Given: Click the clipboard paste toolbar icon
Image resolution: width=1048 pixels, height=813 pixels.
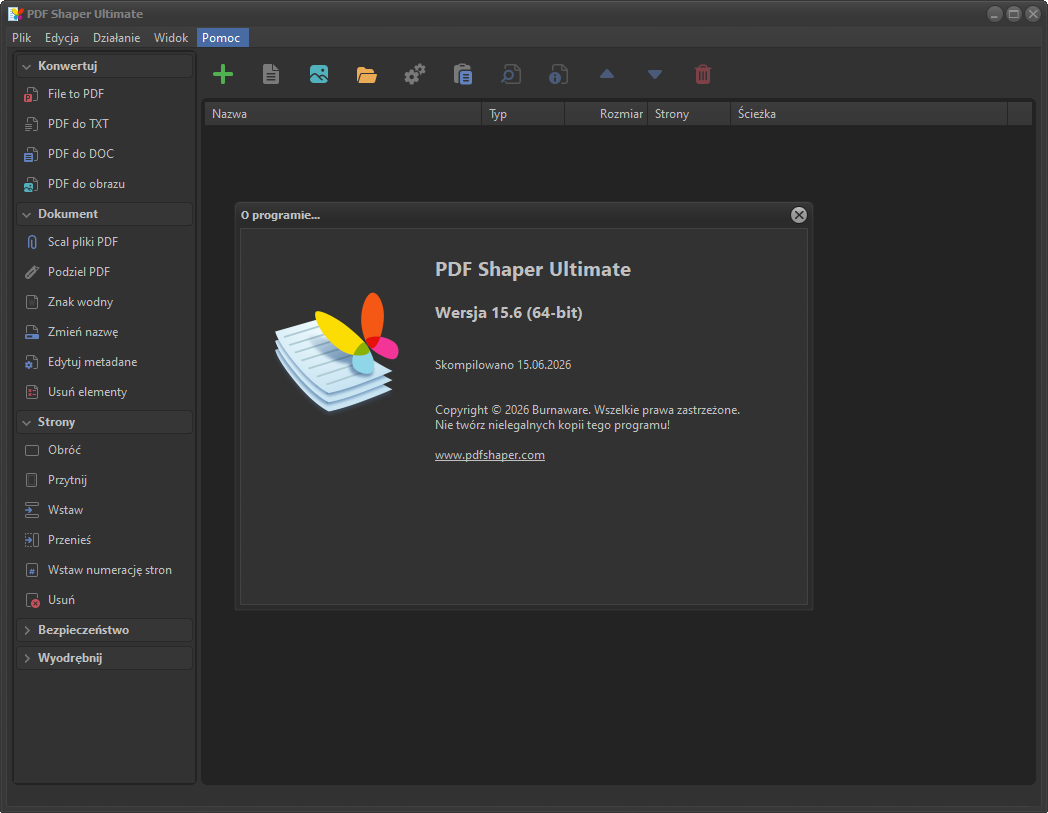Looking at the screenshot, I should tap(463, 74).
